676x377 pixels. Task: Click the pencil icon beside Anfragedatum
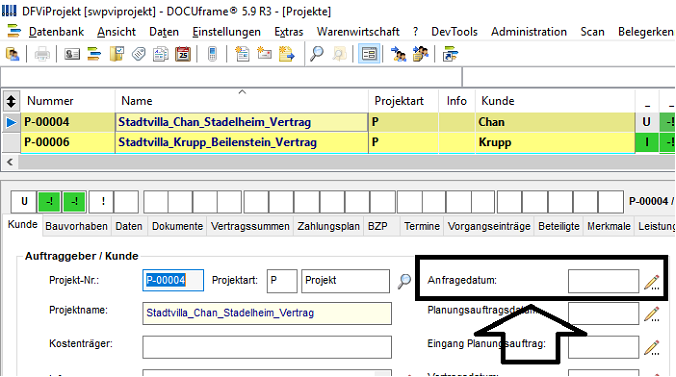coord(652,282)
